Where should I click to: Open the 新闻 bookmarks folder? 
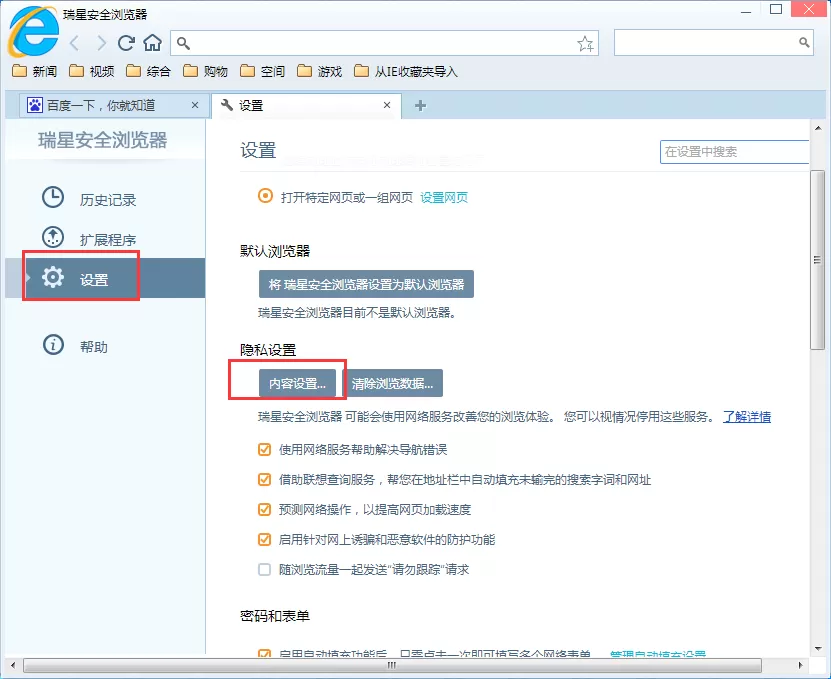[x=34, y=71]
